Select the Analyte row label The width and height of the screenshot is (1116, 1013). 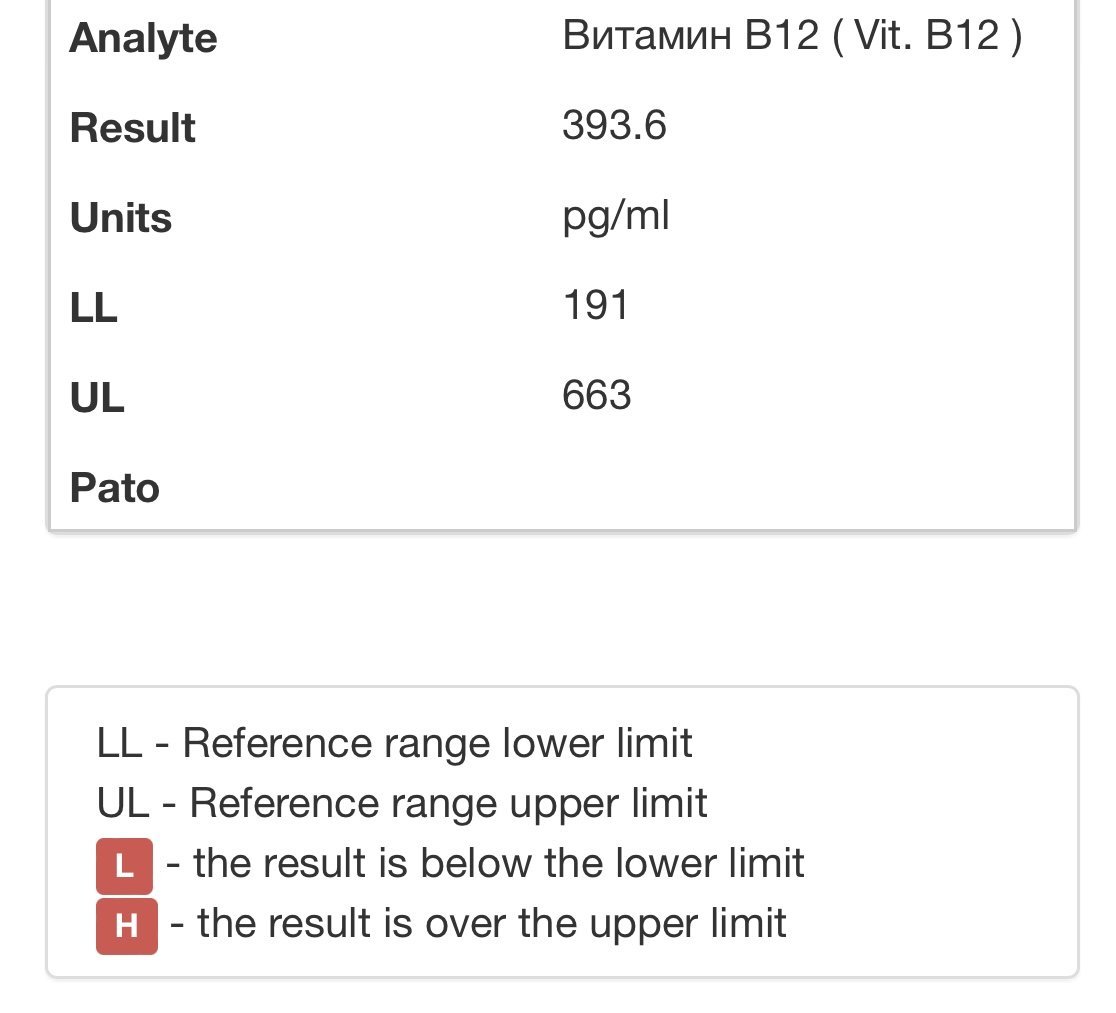(x=143, y=39)
